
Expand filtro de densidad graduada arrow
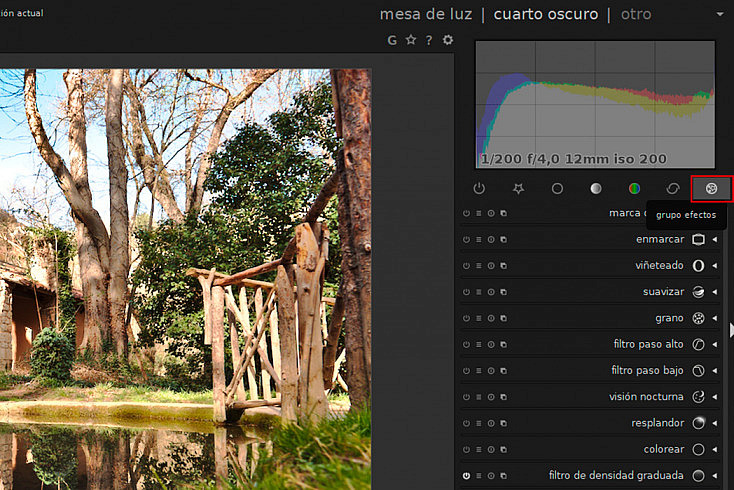click(715, 475)
